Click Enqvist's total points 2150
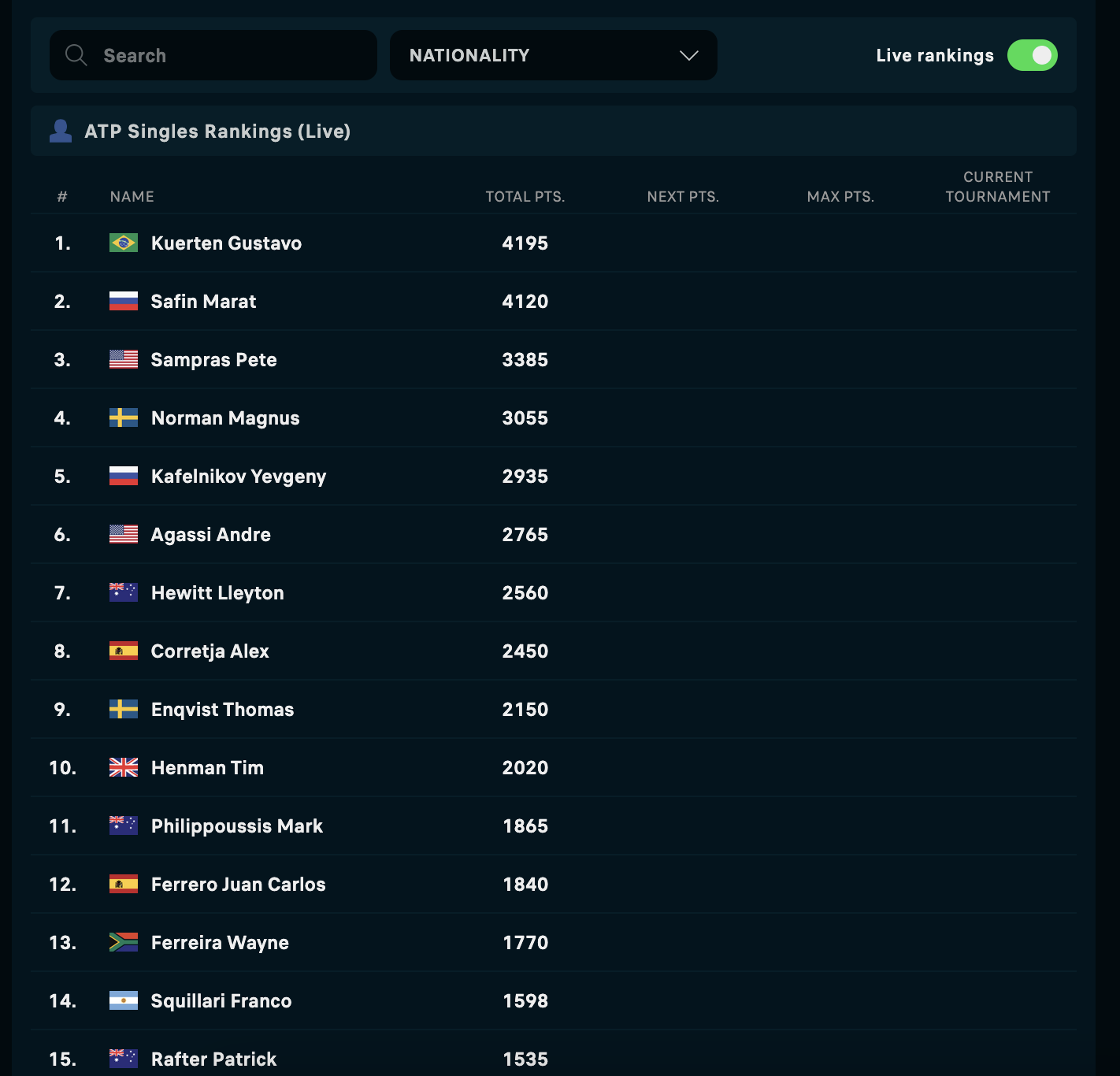1120x1076 pixels. tap(525, 710)
